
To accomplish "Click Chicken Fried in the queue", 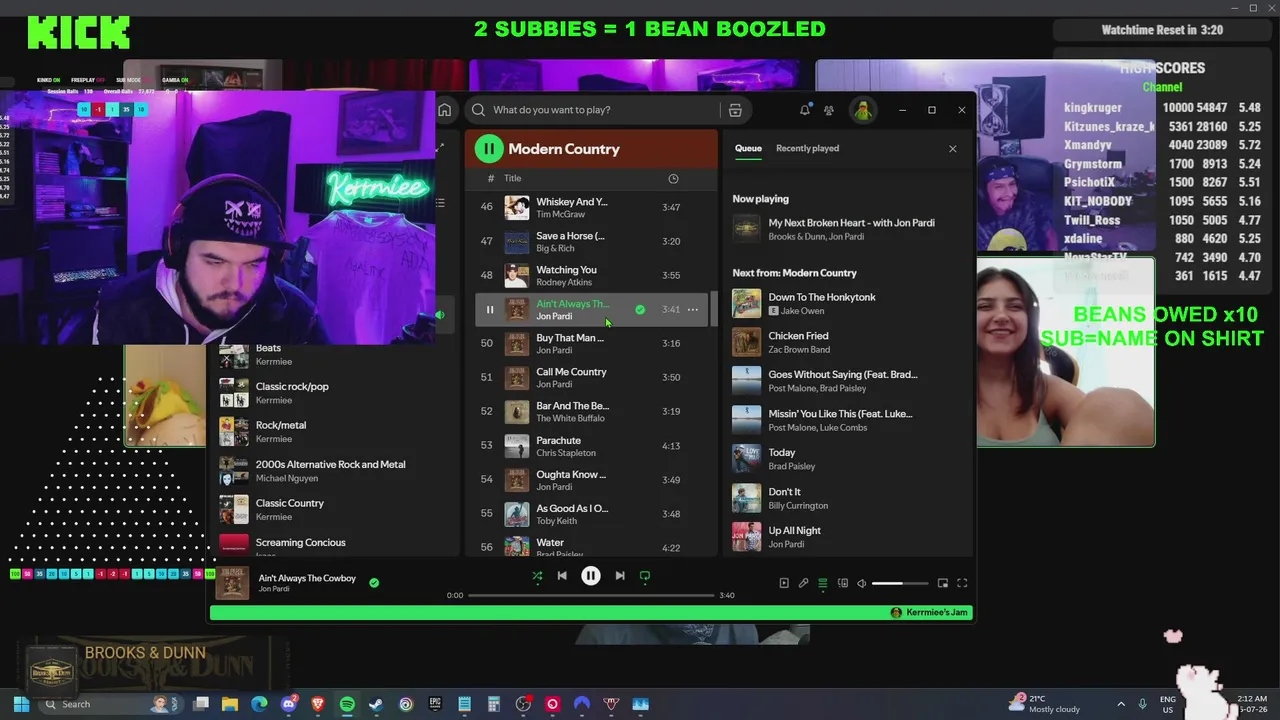I will (x=846, y=342).
